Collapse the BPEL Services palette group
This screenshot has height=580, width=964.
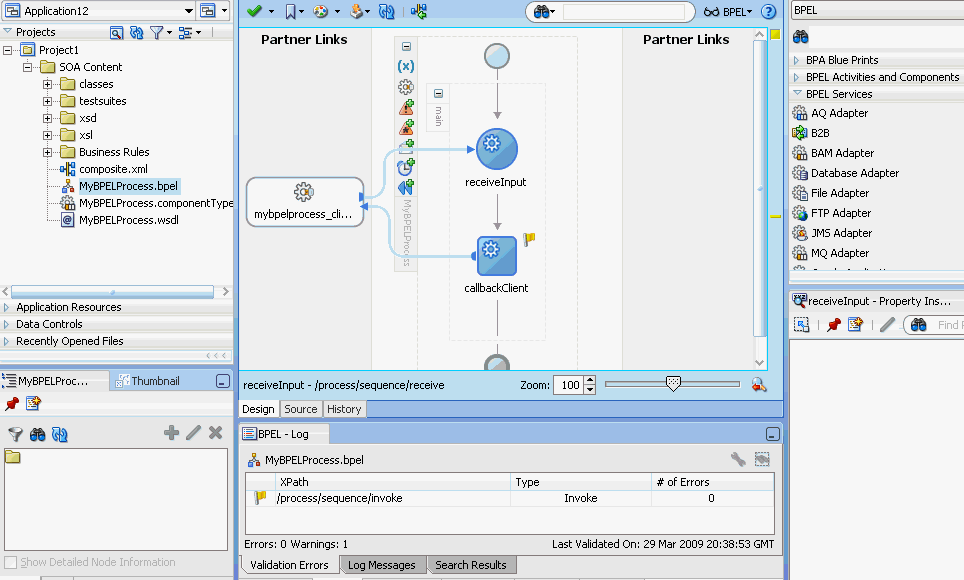pos(797,93)
